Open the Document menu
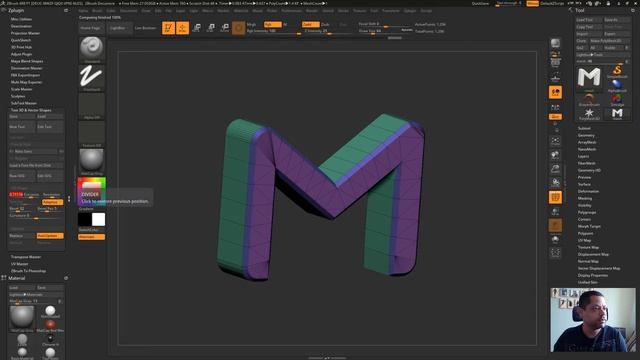This screenshot has width=640, height=360. (129, 11)
